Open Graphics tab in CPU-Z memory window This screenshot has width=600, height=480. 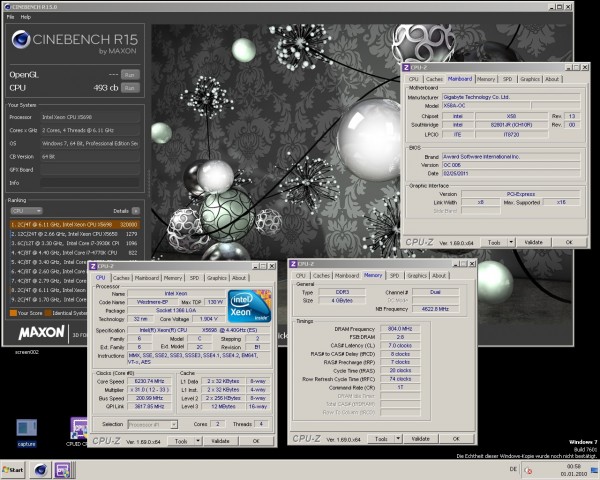coord(417,276)
